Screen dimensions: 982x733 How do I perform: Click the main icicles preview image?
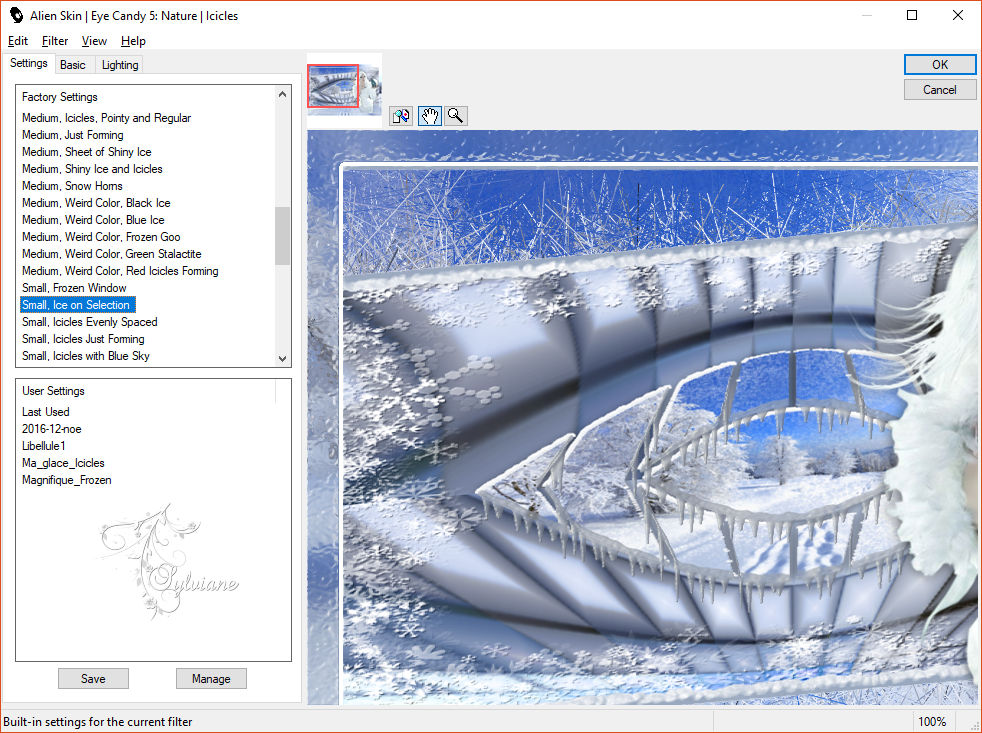click(x=642, y=418)
